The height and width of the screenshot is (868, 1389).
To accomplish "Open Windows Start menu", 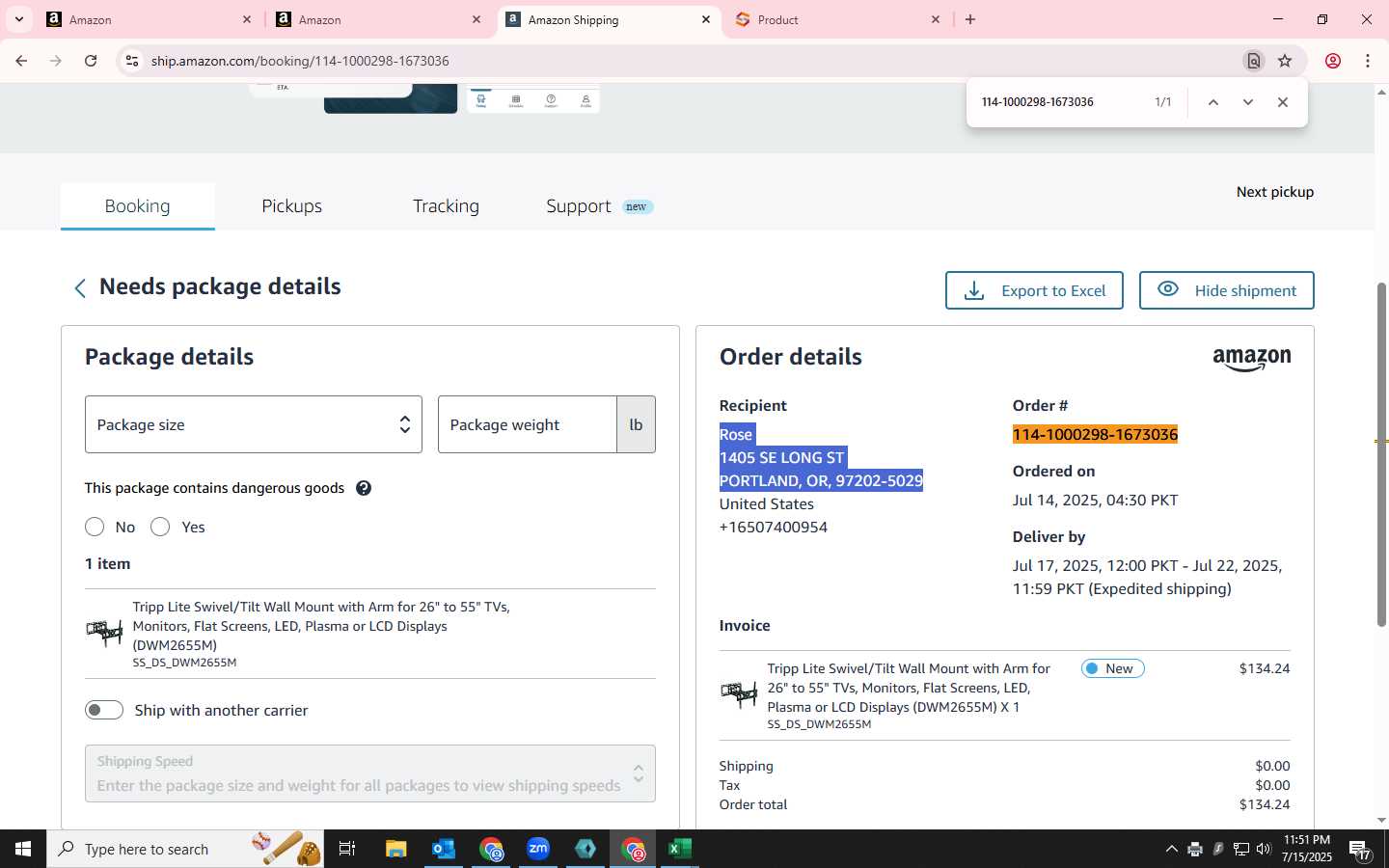I will [23, 849].
